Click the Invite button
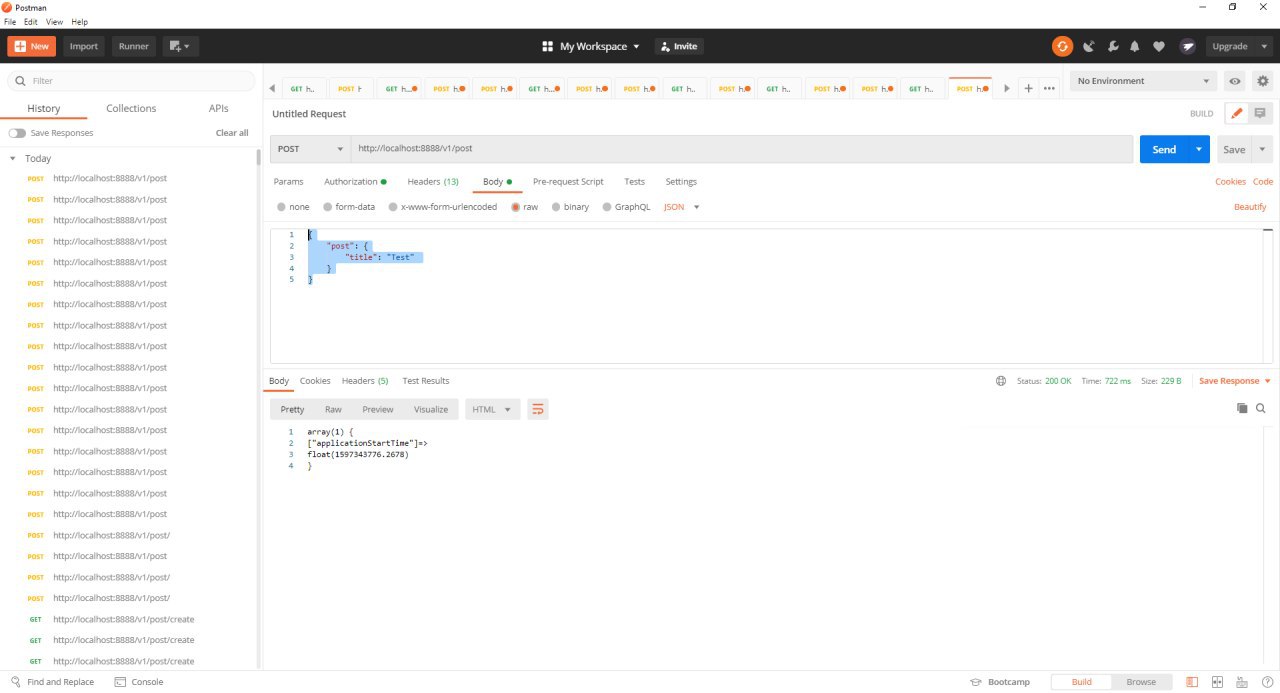1280x693 pixels. (x=679, y=46)
